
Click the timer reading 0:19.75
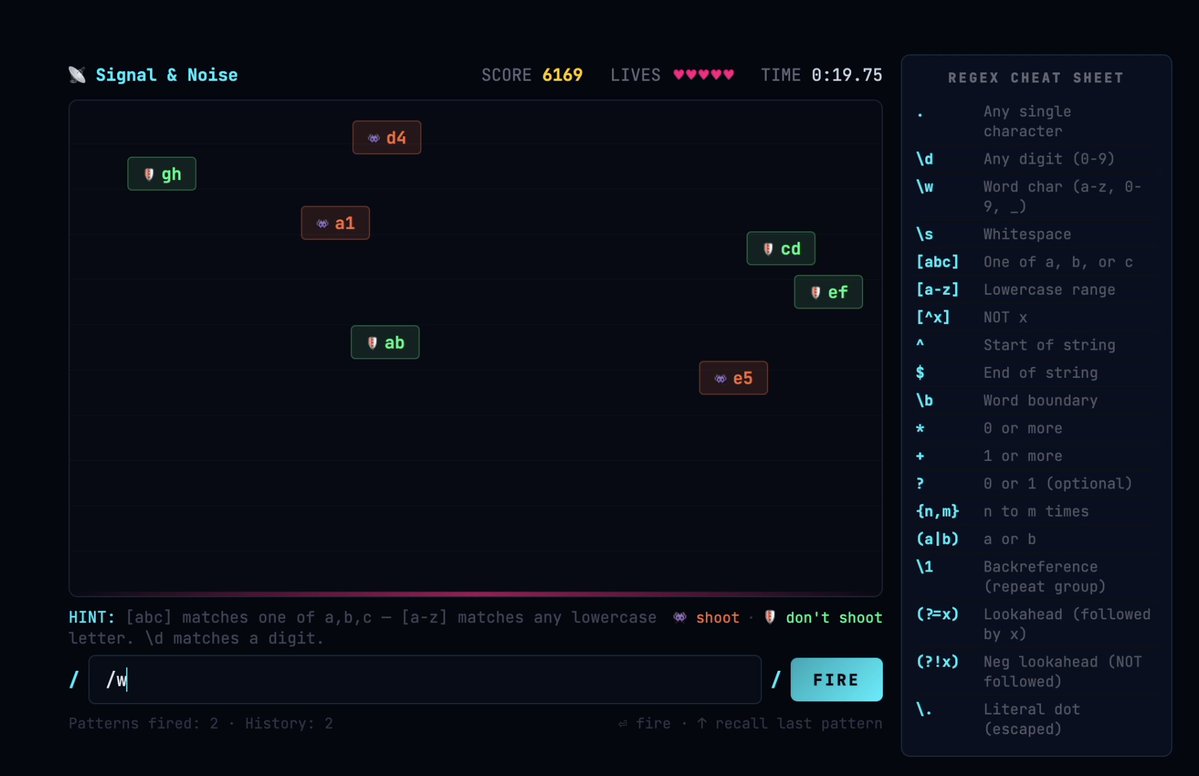tap(846, 75)
